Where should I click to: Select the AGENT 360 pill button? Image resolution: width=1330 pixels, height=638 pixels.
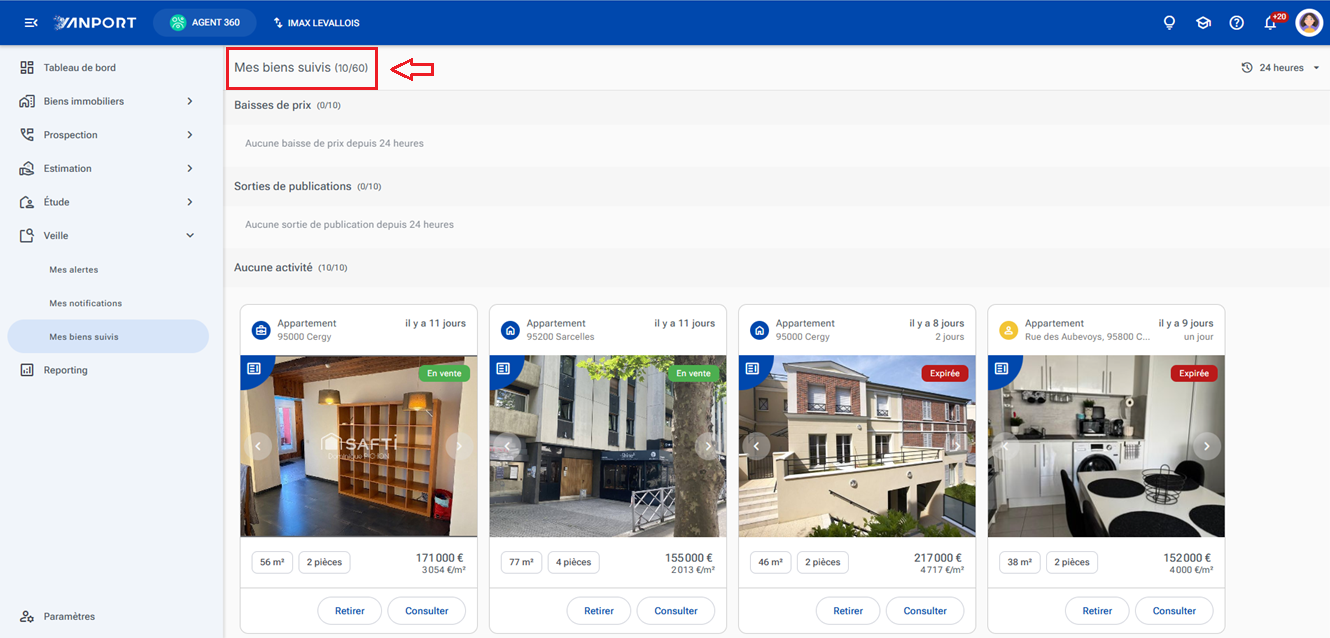204,22
